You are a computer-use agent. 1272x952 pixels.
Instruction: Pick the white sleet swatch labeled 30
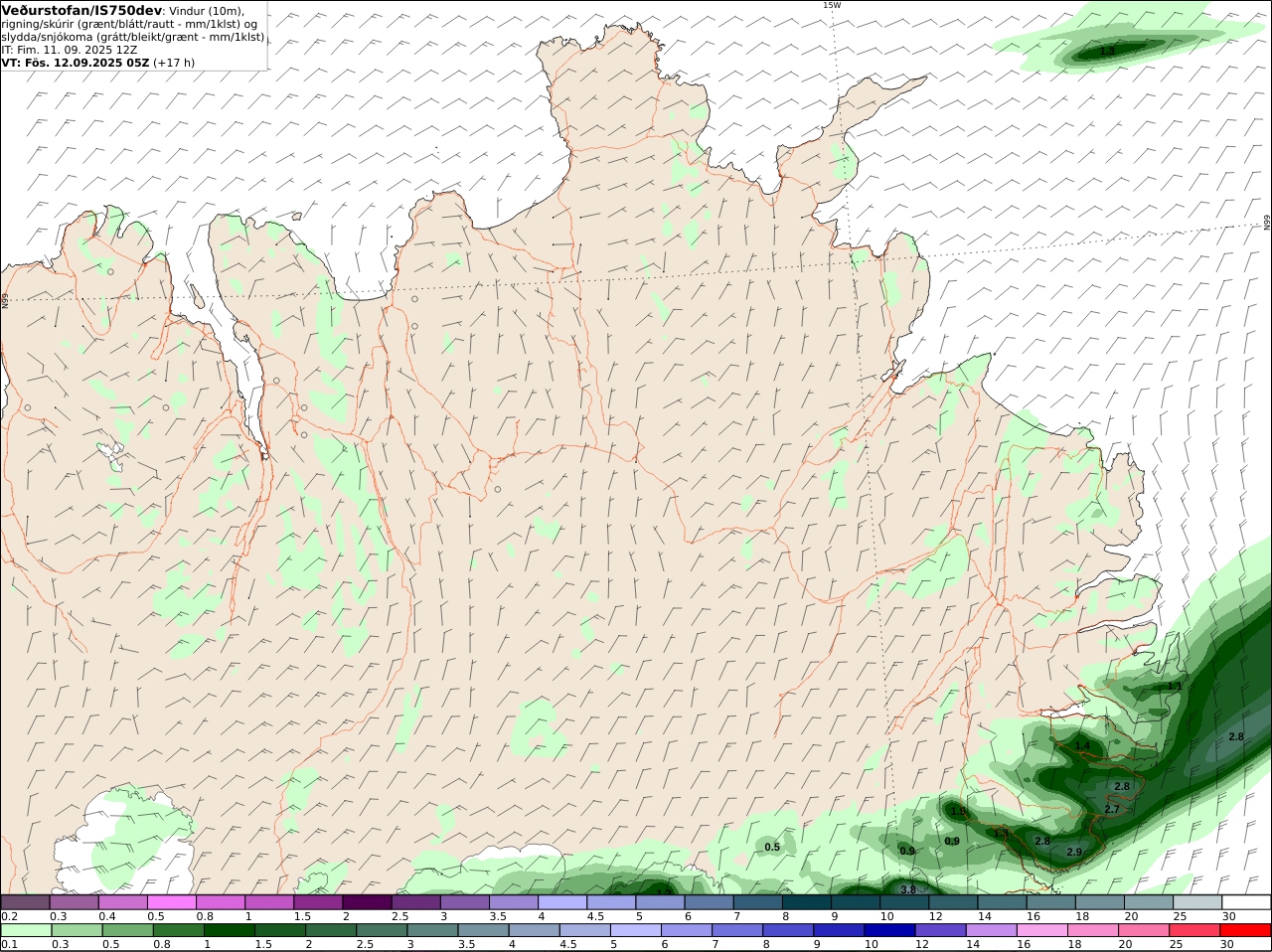click(1246, 902)
